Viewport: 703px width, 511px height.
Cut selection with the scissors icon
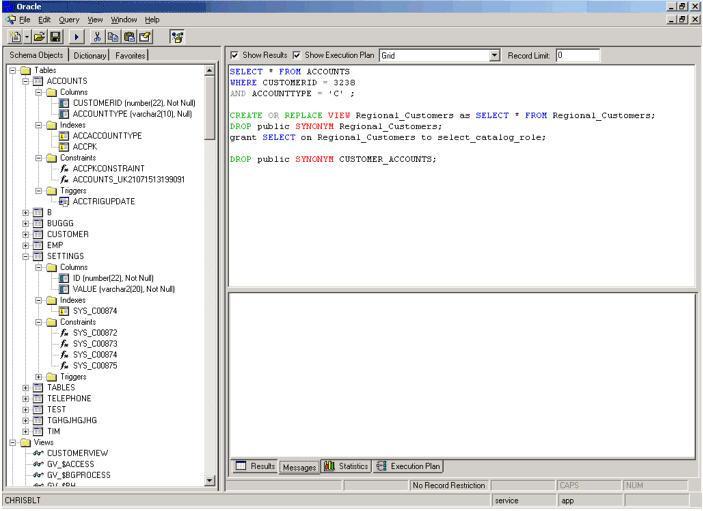coord(97,37)
